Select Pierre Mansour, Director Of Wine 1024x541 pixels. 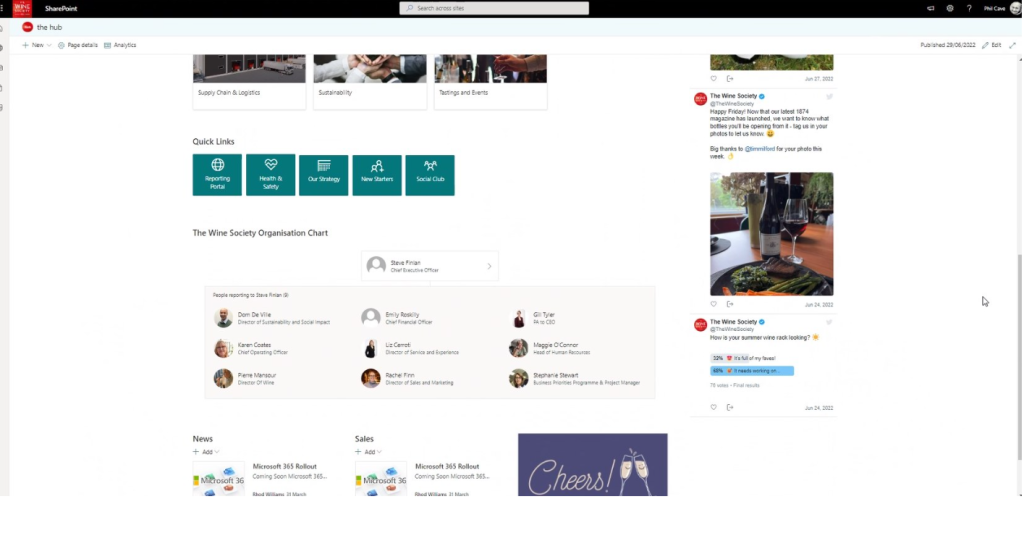coord(246,378)
